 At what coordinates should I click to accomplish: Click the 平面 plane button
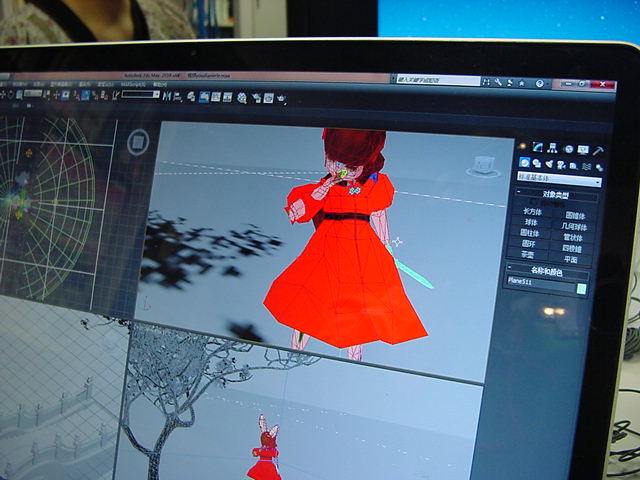(571, 260)
